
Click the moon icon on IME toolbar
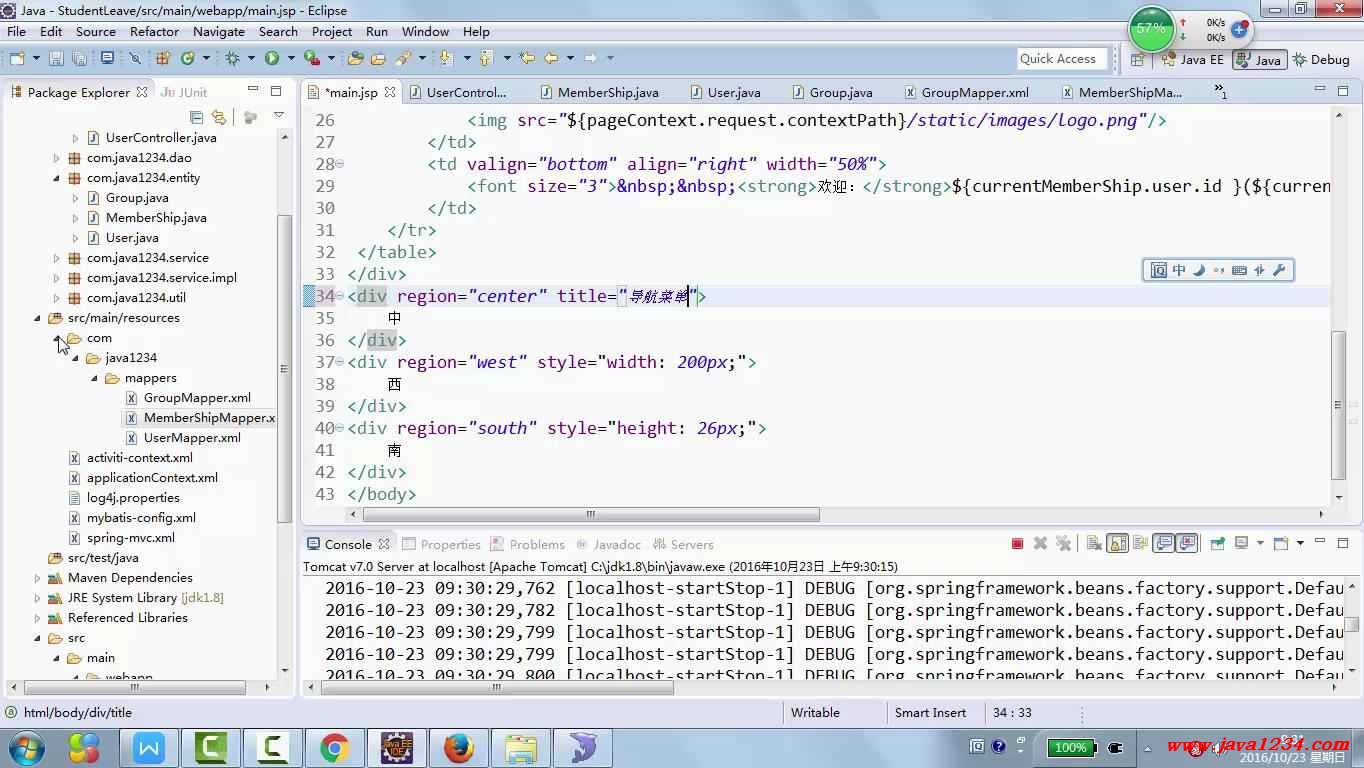pos(1199,270)
